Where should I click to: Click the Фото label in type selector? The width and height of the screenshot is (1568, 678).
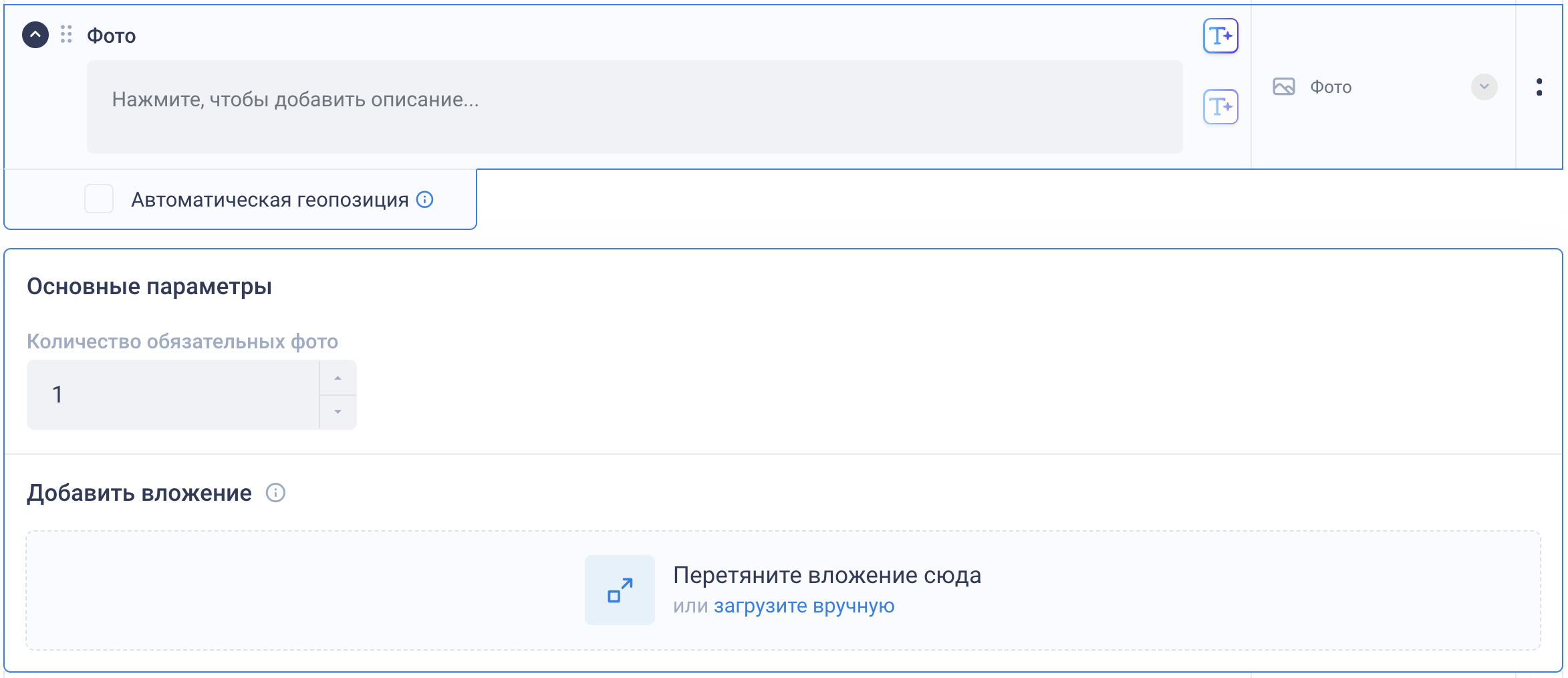pos(1331,87)
